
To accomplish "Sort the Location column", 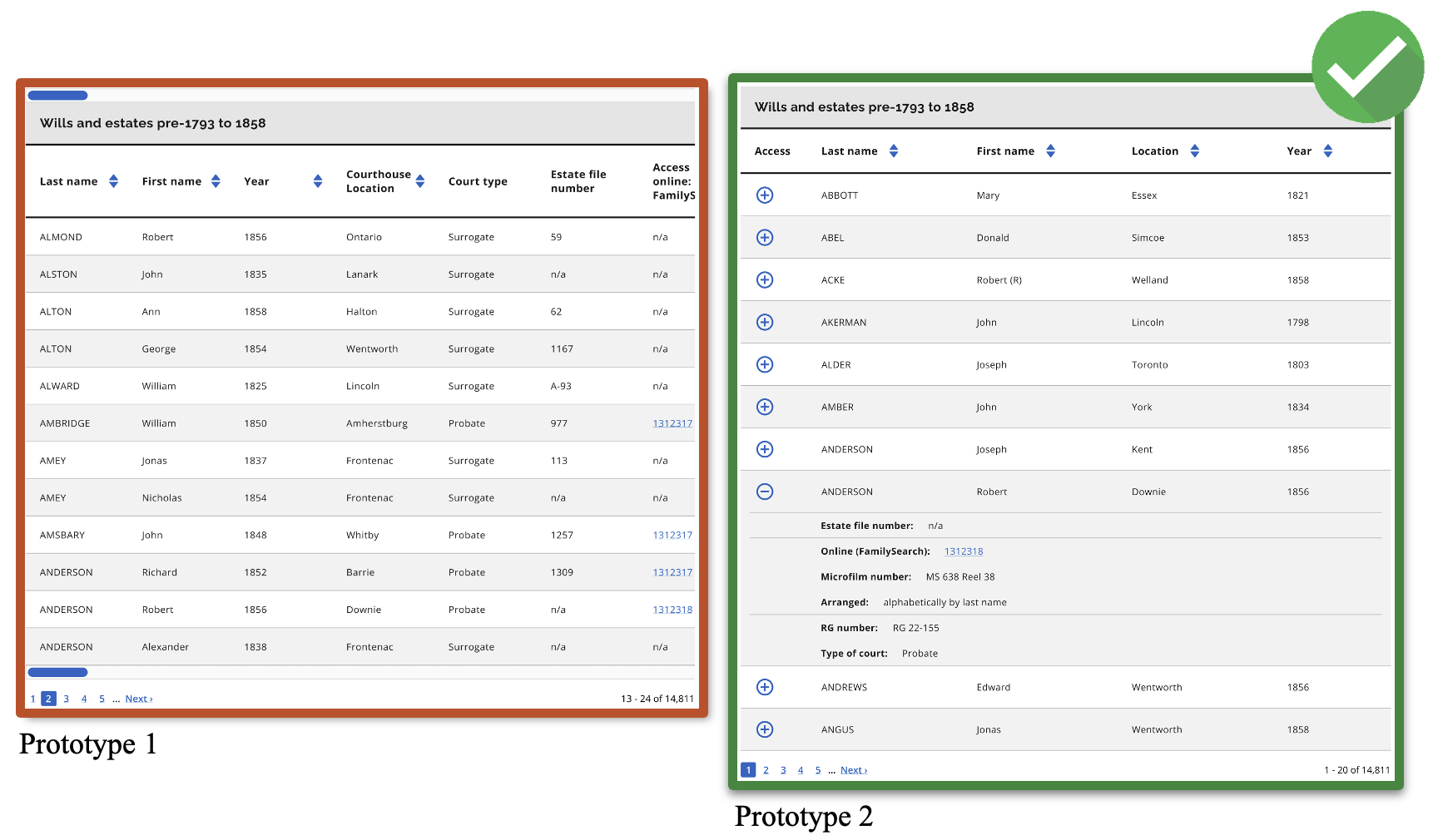I will pos(1195,151).
